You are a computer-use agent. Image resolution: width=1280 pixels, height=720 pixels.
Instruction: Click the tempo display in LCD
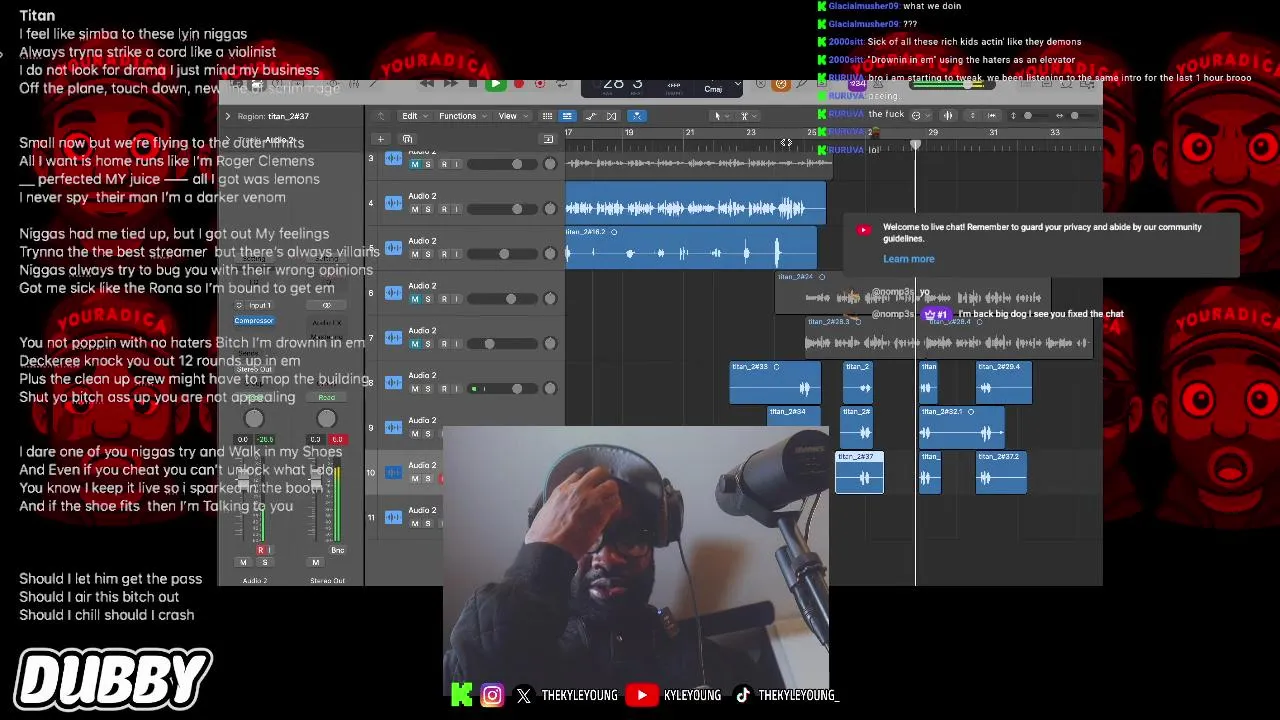point(674,85)
